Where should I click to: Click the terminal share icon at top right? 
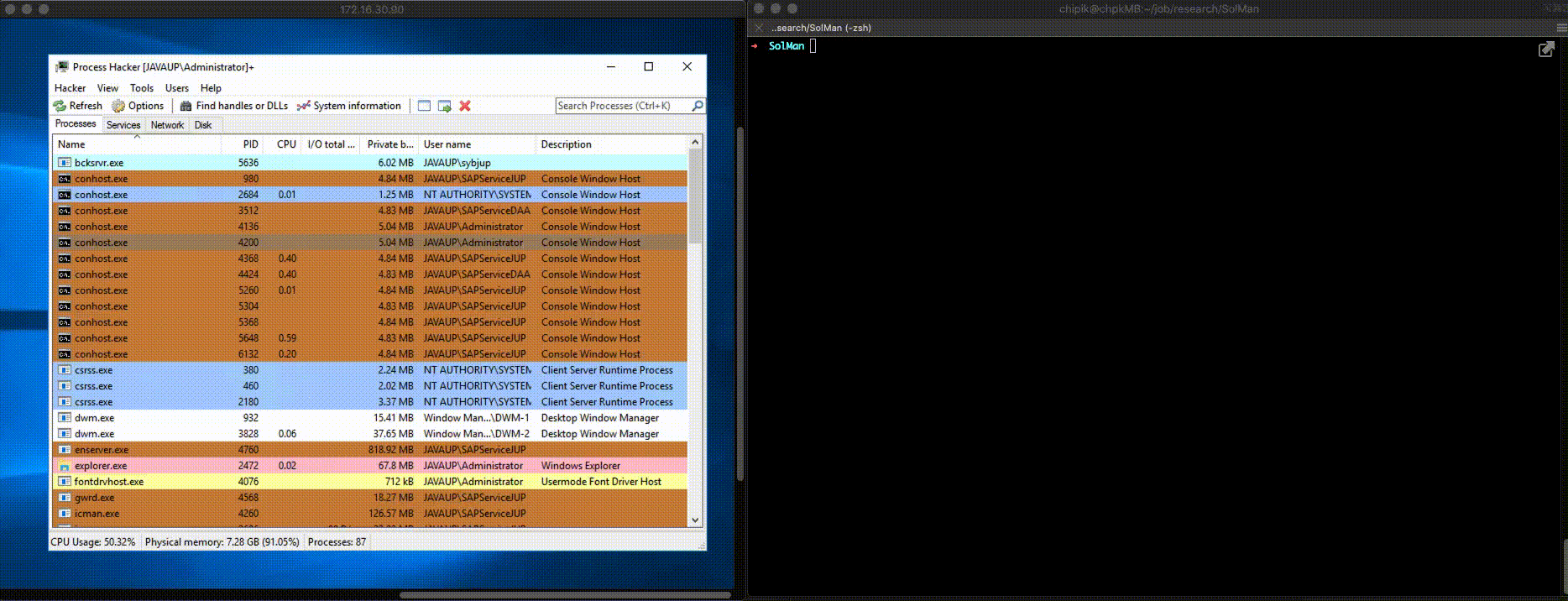(1546, 50)
